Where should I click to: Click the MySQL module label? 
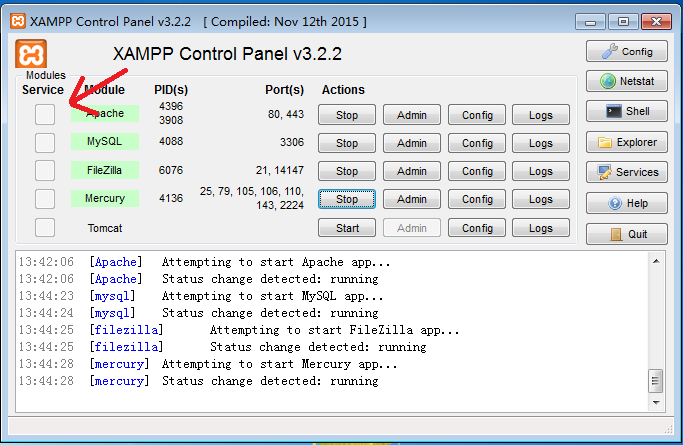pyautogui.click(x=105, y=142)
